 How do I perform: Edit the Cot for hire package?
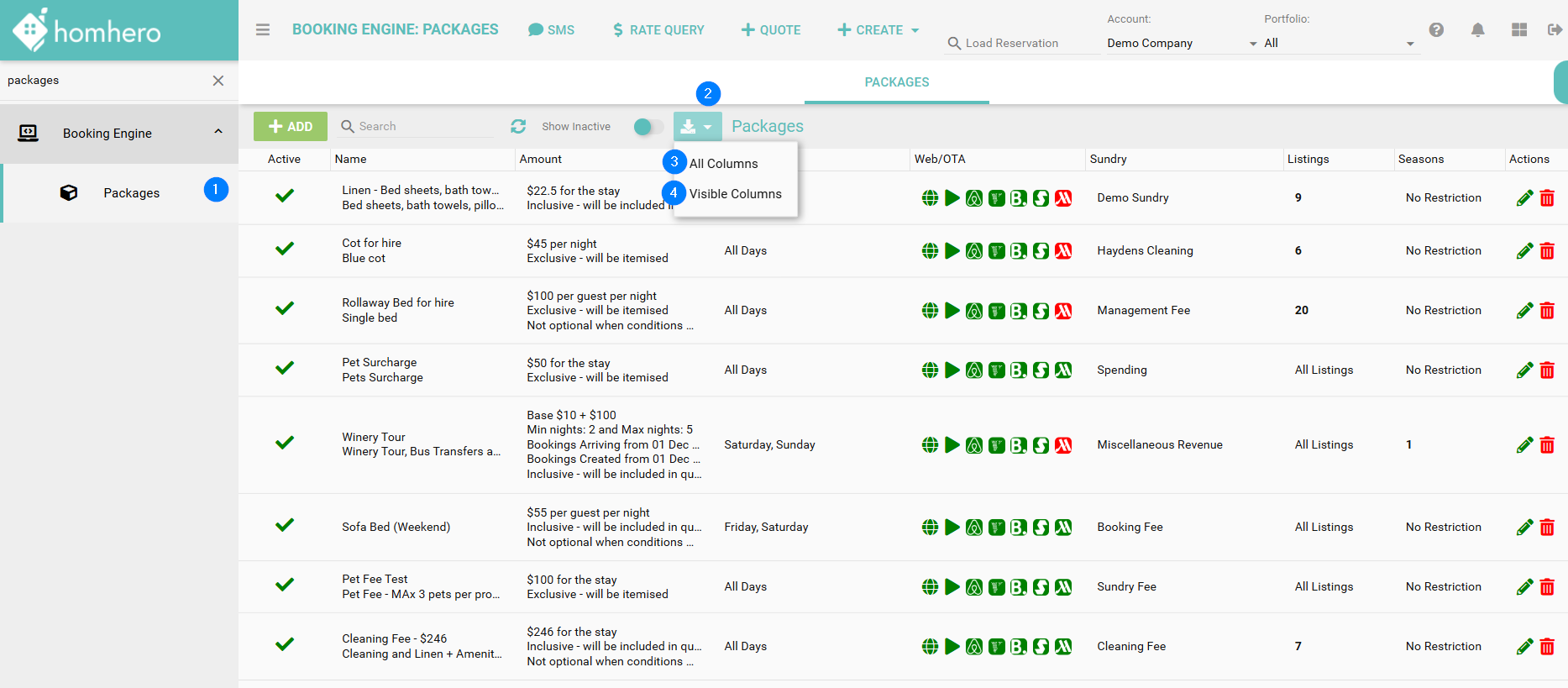(x=1524, y=251)
